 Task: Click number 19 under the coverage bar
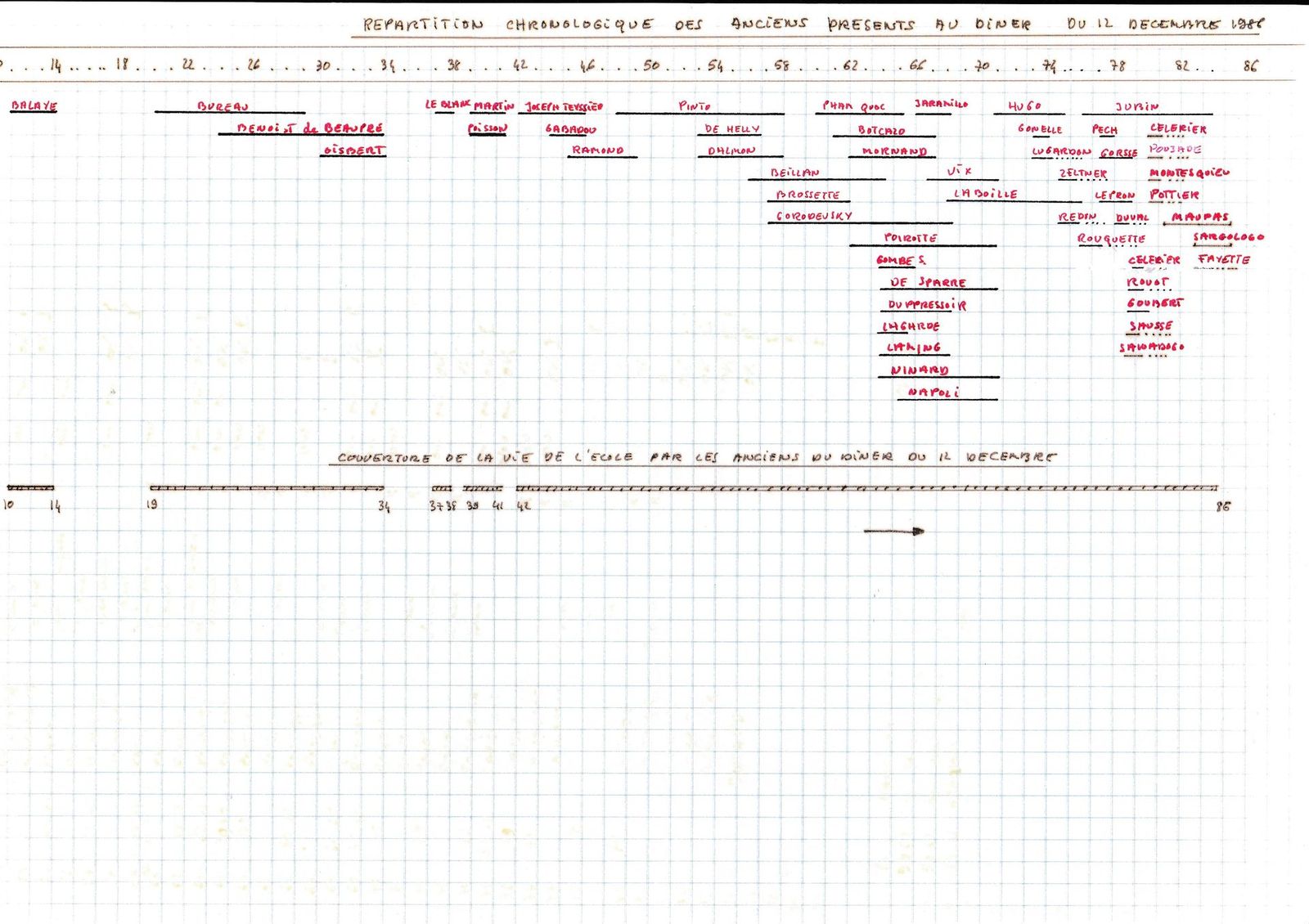(x=151, y=505)
